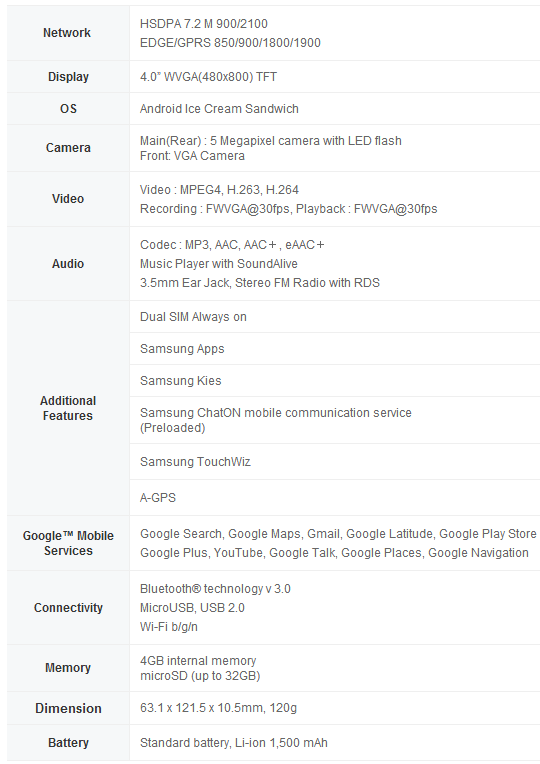540x764 pixels.
Task: Click the Network row header
Action: (68, 33)
